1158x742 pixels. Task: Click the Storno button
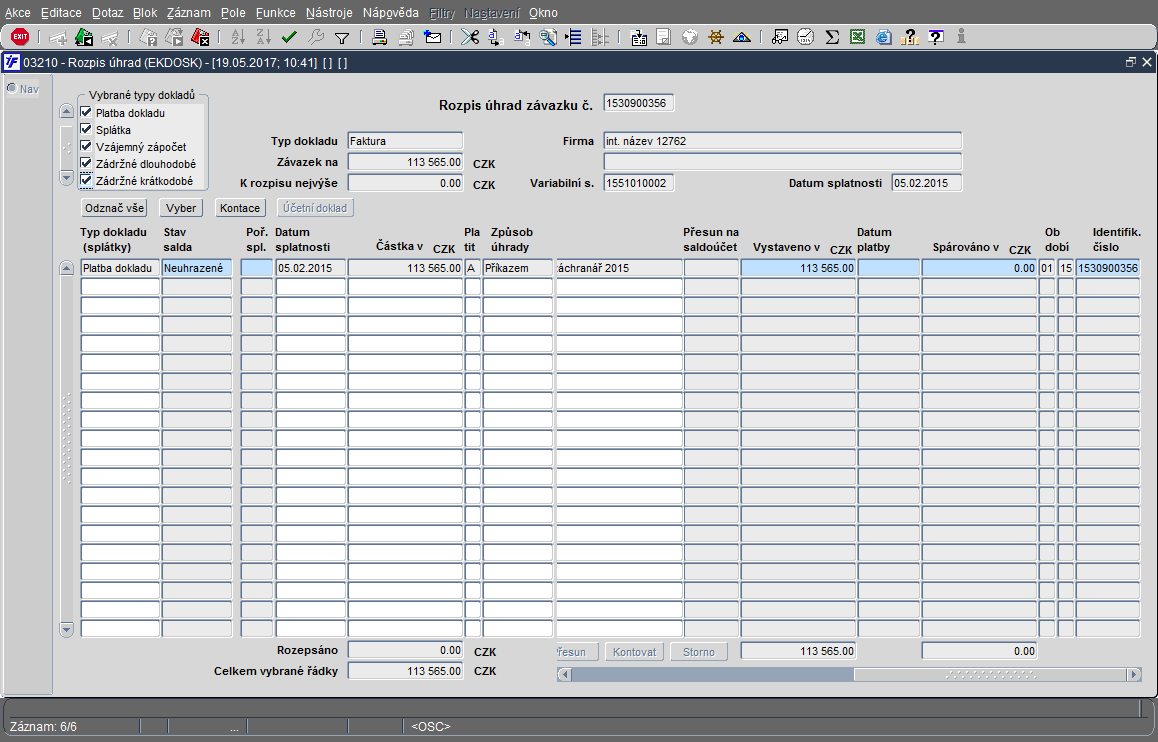699,652
